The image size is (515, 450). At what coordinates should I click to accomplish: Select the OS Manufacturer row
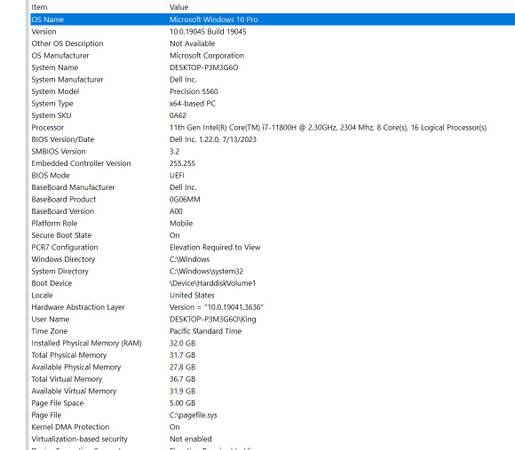(272, 56)
